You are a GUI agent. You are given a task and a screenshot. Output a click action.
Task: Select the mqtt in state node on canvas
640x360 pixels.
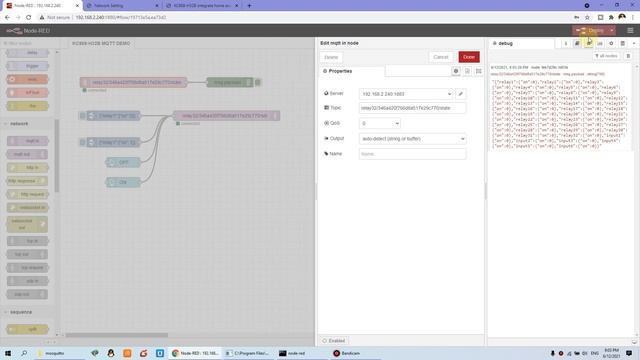coord(133,82)
